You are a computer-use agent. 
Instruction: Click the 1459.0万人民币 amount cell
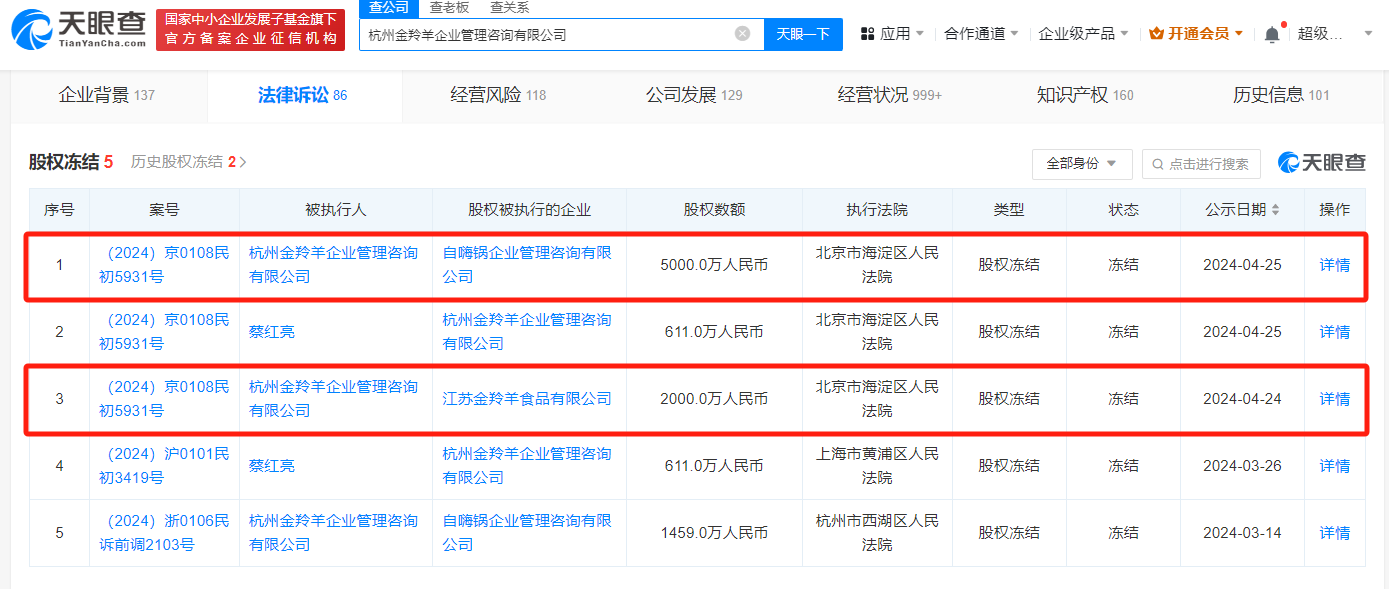pos(714,533)
